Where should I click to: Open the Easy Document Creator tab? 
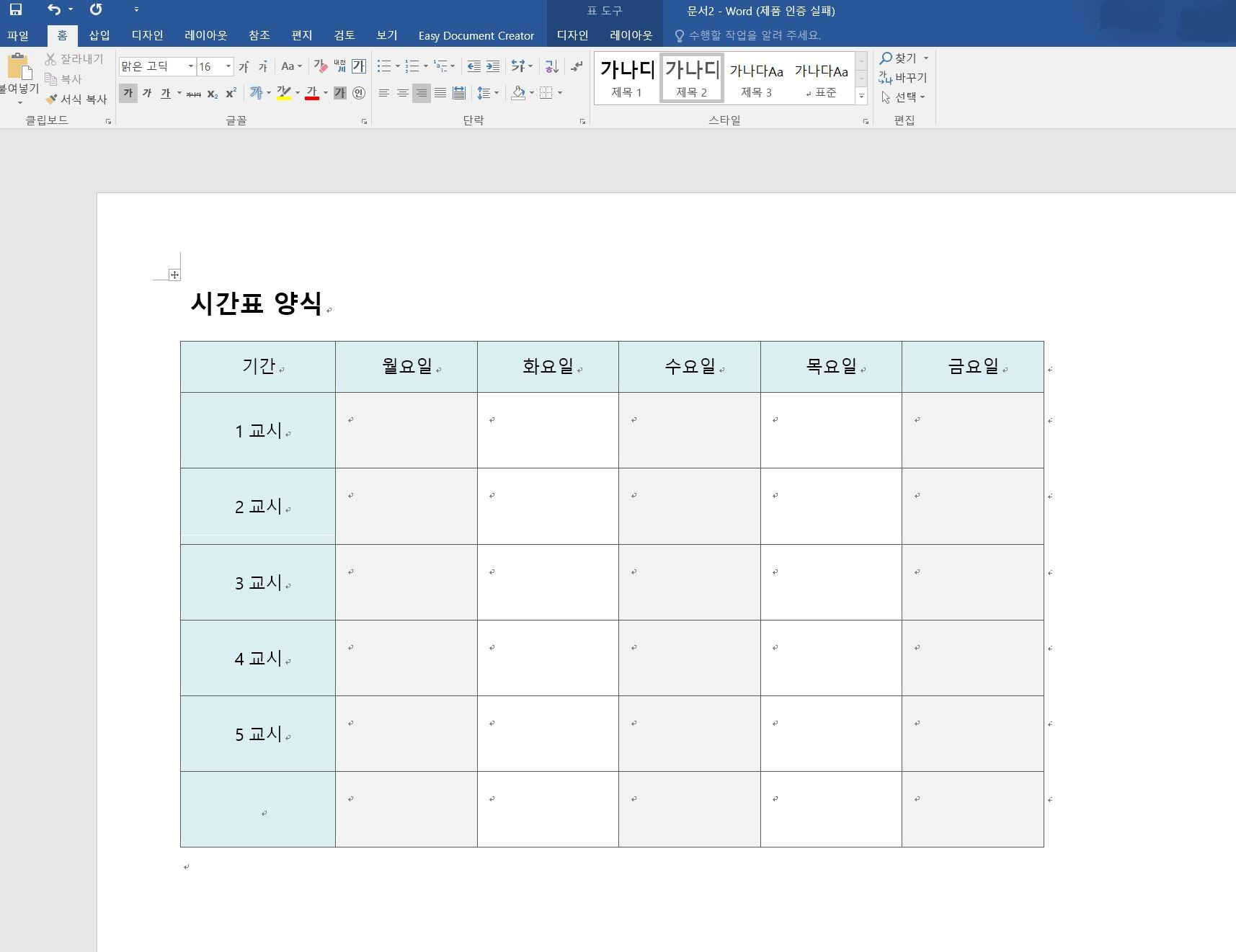[476, 35]
